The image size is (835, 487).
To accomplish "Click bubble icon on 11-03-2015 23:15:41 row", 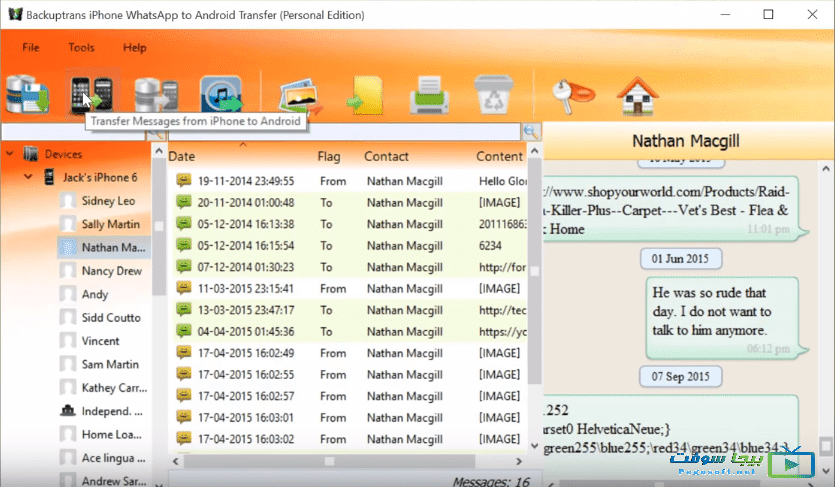I will 184,288.
